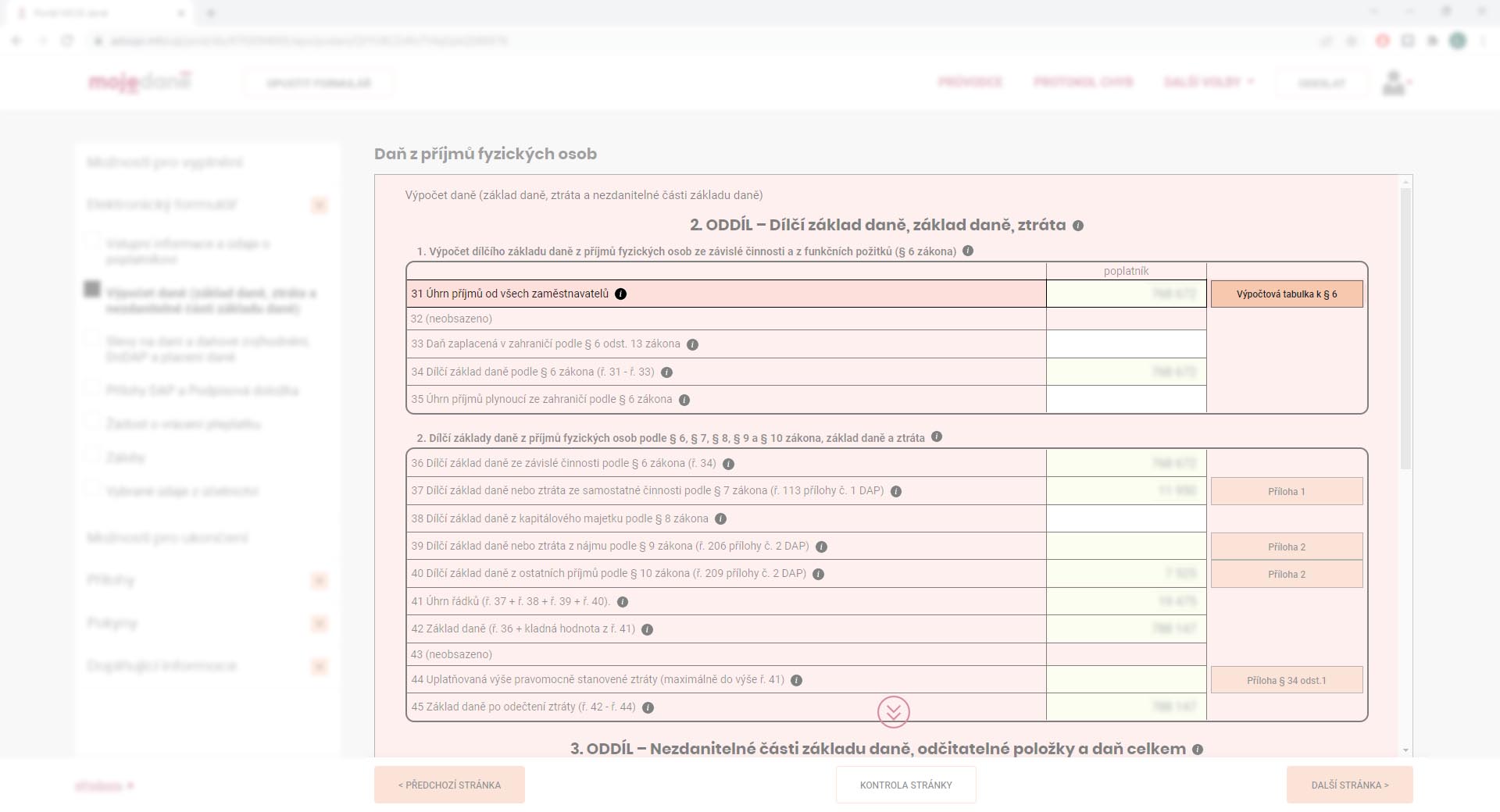
Task: Open Protokol chyb in top navigation
Action: click(1083, 82)
